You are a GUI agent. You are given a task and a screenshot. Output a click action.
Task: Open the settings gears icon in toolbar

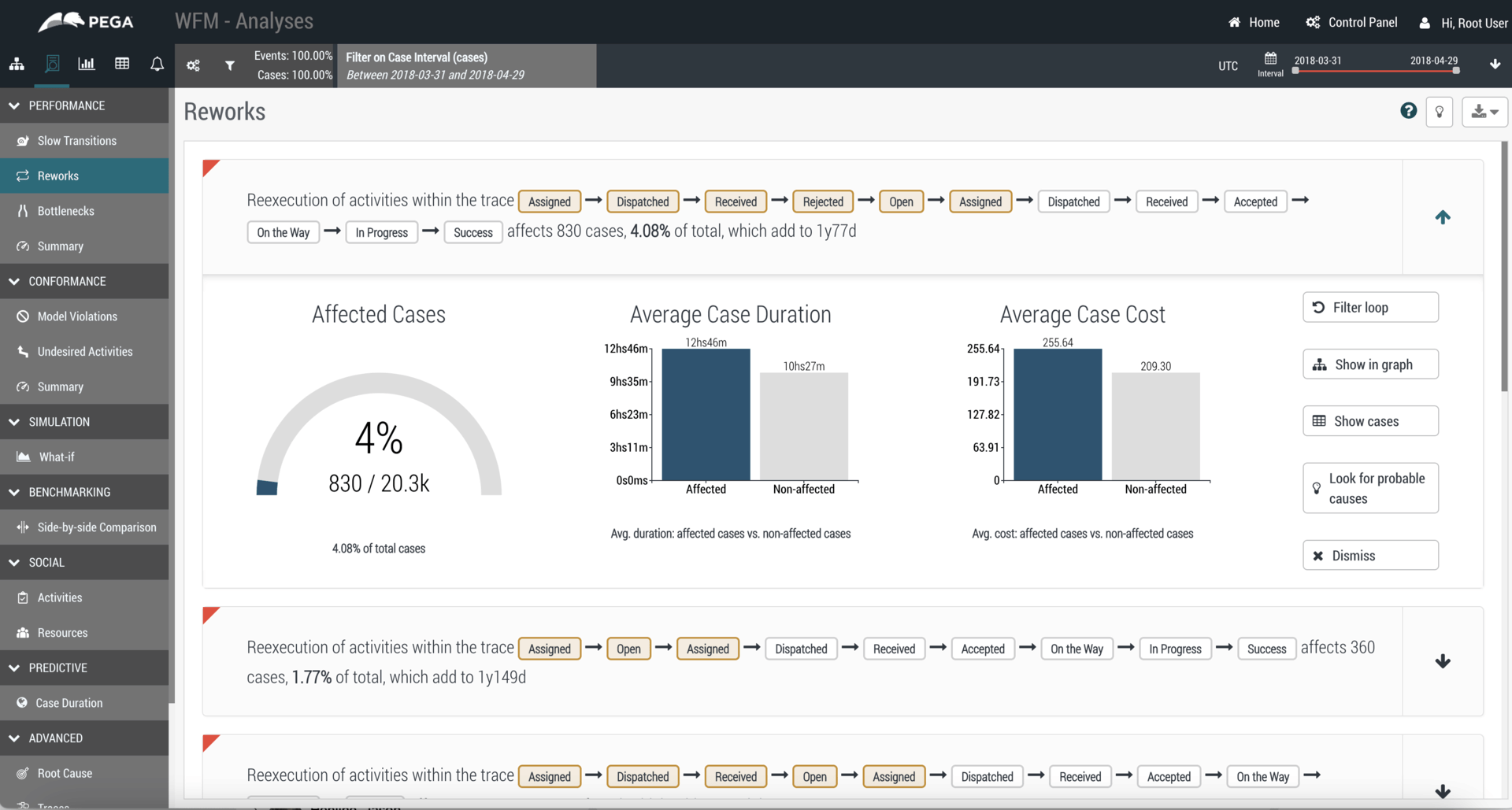[193, 65]
